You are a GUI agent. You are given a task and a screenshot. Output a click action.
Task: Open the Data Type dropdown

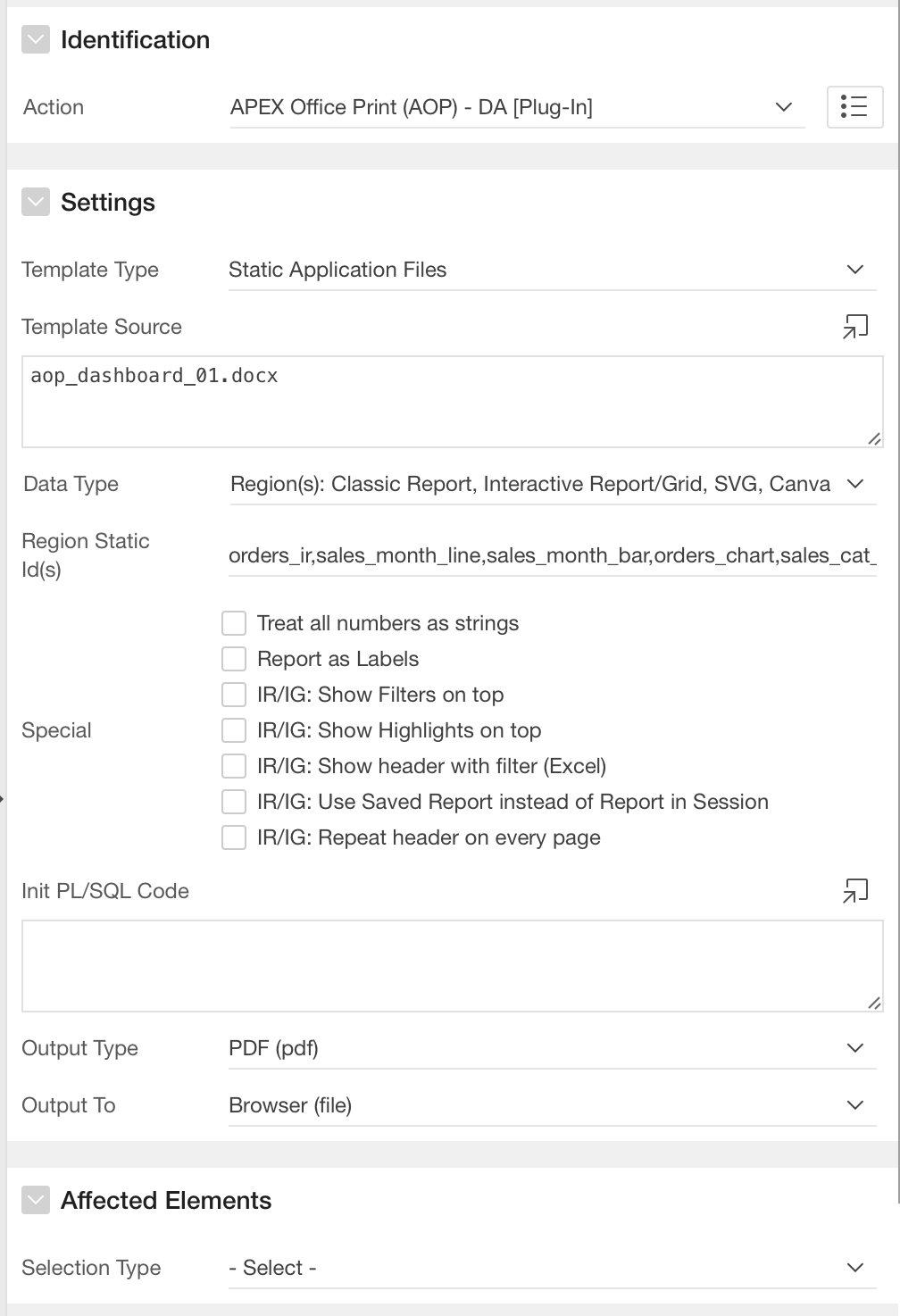coord(551,484)
